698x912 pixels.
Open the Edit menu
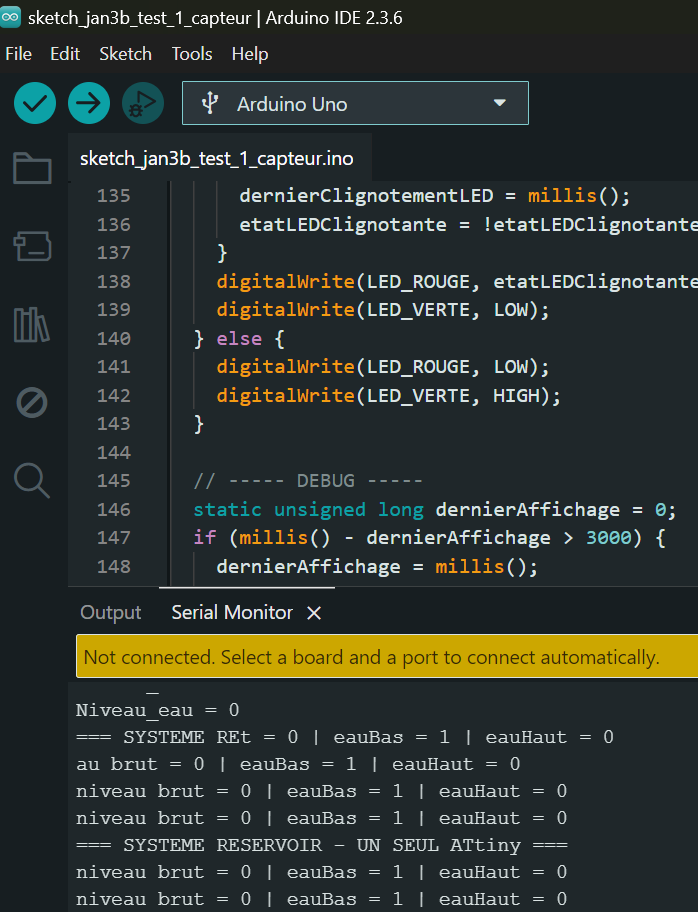click(65, 54)
